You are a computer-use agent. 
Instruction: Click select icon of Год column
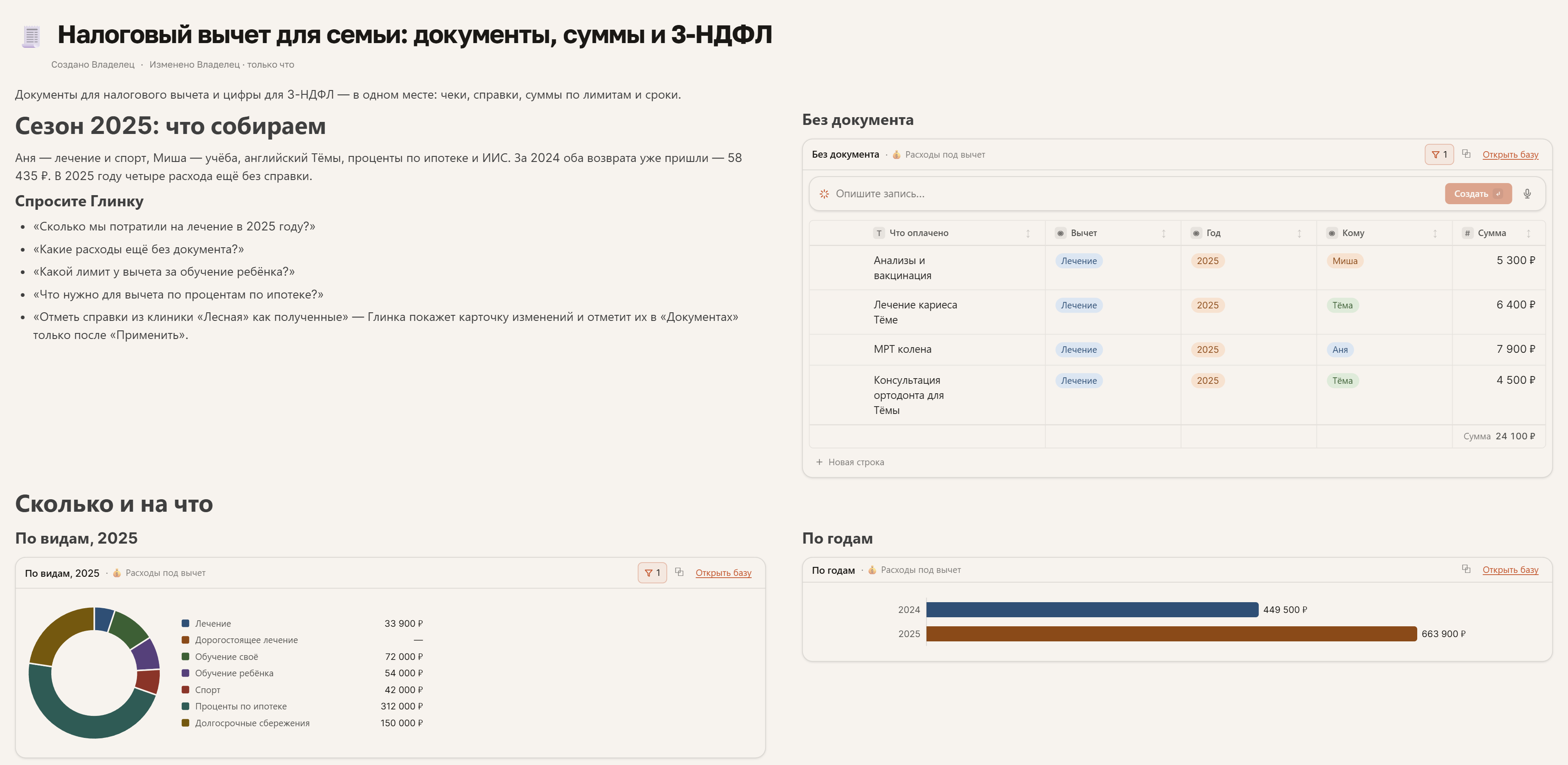[x=1196, y=233]
